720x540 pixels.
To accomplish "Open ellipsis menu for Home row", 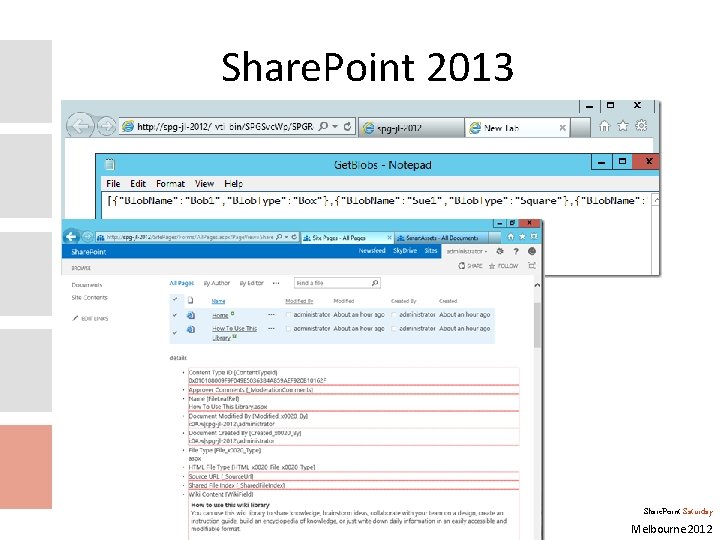I will (271, 315).
